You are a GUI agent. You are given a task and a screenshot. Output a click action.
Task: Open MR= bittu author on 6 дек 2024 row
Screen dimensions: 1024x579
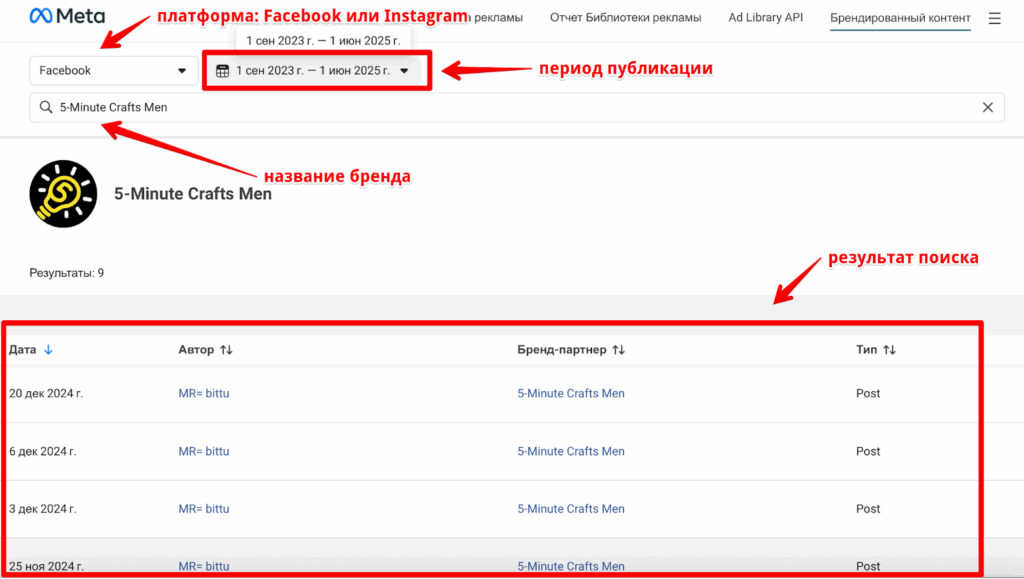(x=204, y=451)
